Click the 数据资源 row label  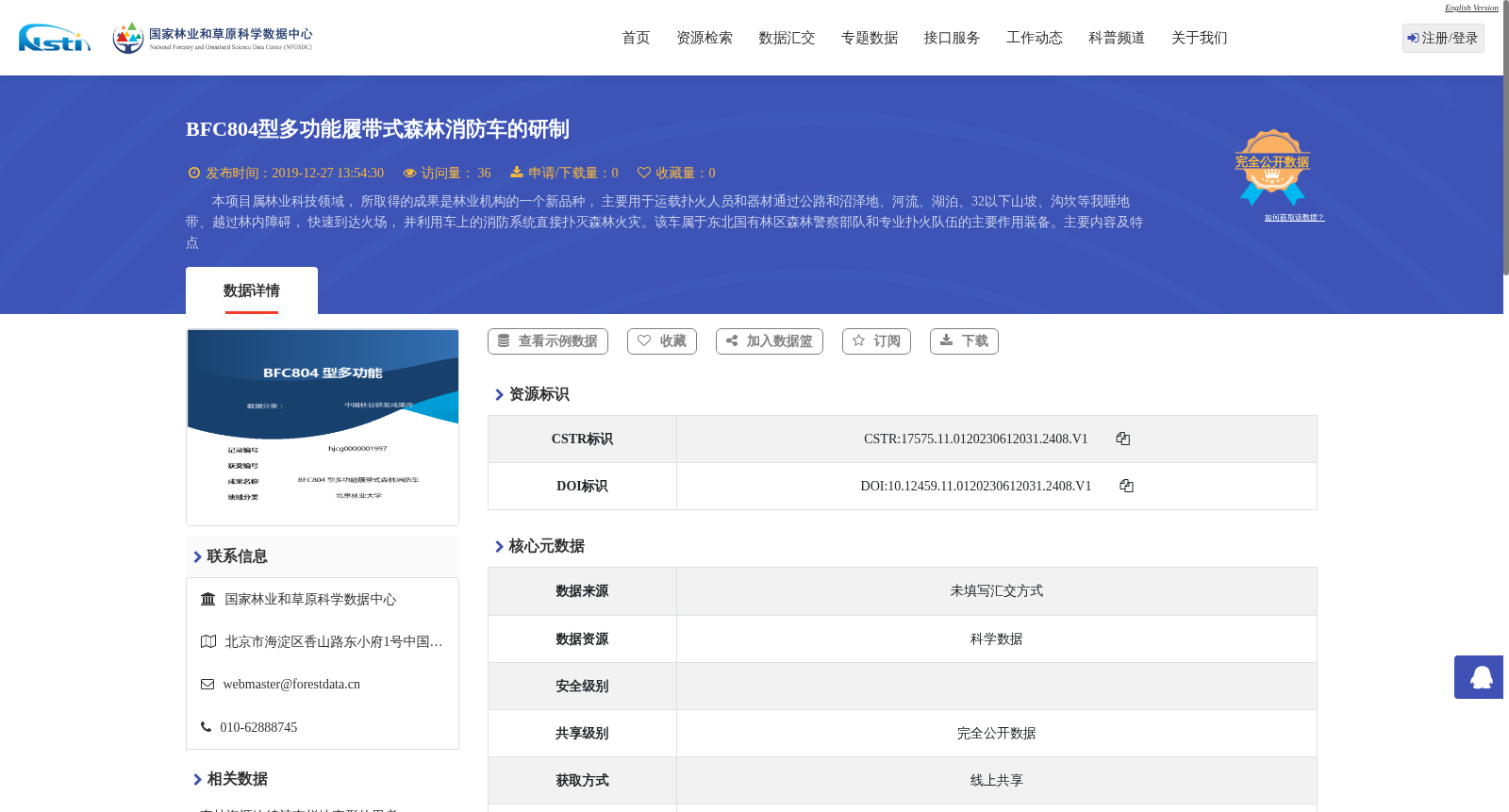point(582,638)
